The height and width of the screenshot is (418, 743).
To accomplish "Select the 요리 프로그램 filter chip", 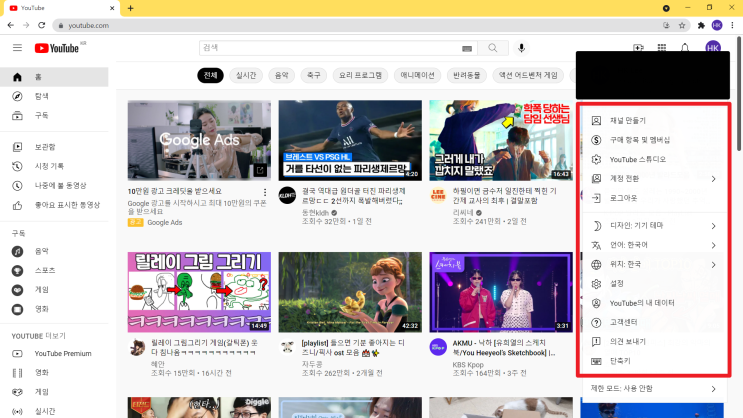I will (360, 75).
